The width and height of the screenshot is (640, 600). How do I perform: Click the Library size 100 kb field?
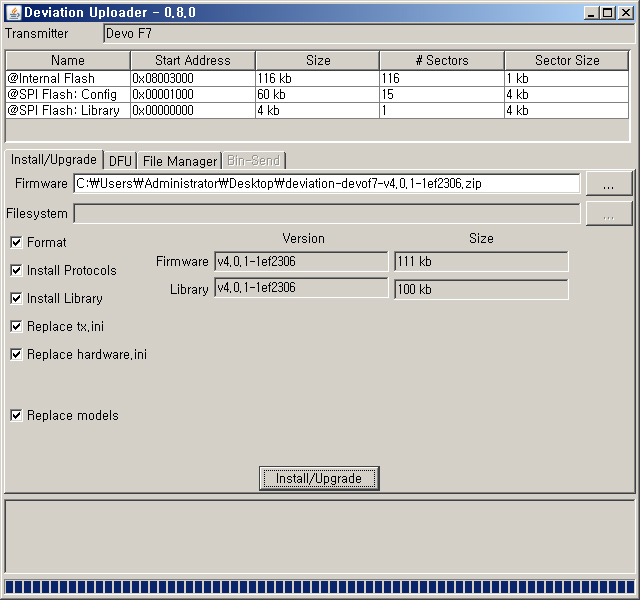(x=481, y=289)
